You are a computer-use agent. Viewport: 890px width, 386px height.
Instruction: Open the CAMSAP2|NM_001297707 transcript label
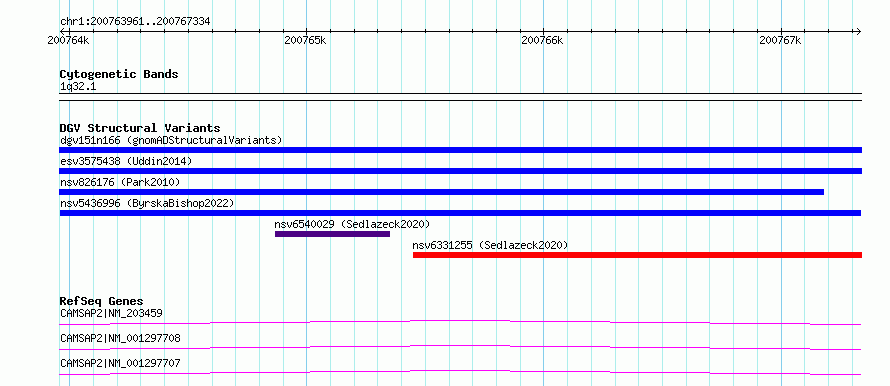120,363
